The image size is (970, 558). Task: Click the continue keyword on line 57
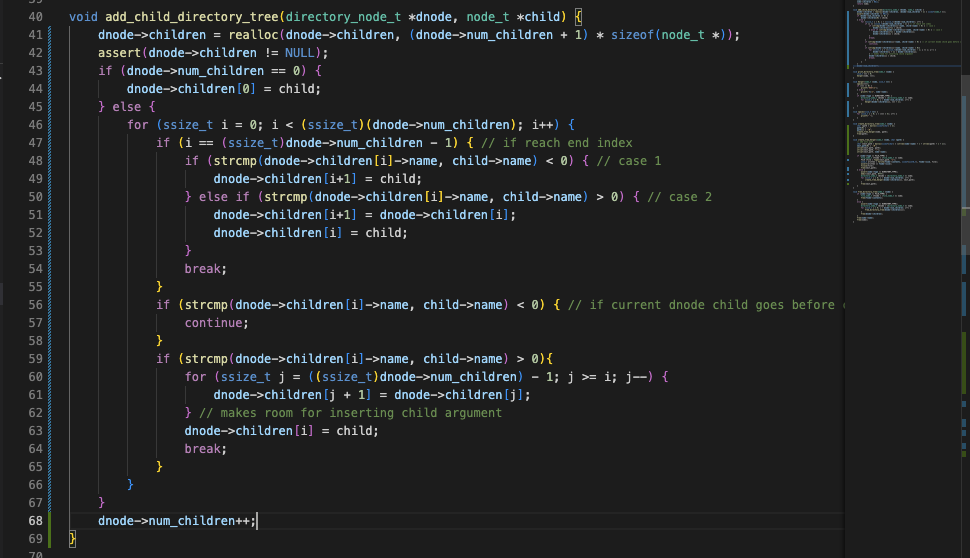point(216,323)
